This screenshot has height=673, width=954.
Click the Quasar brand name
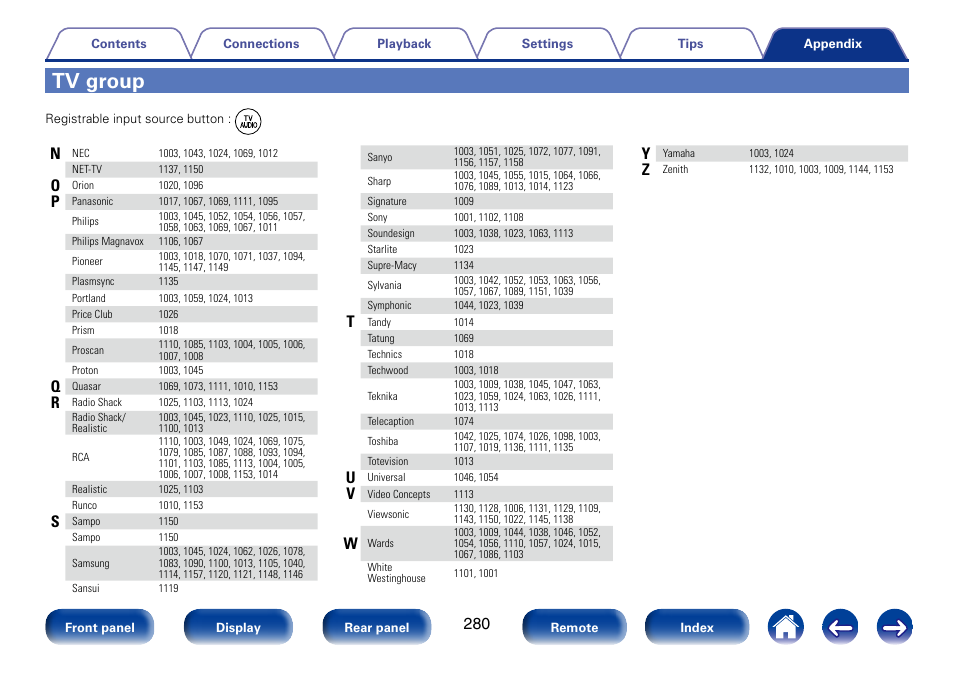(x=86, y=386)
